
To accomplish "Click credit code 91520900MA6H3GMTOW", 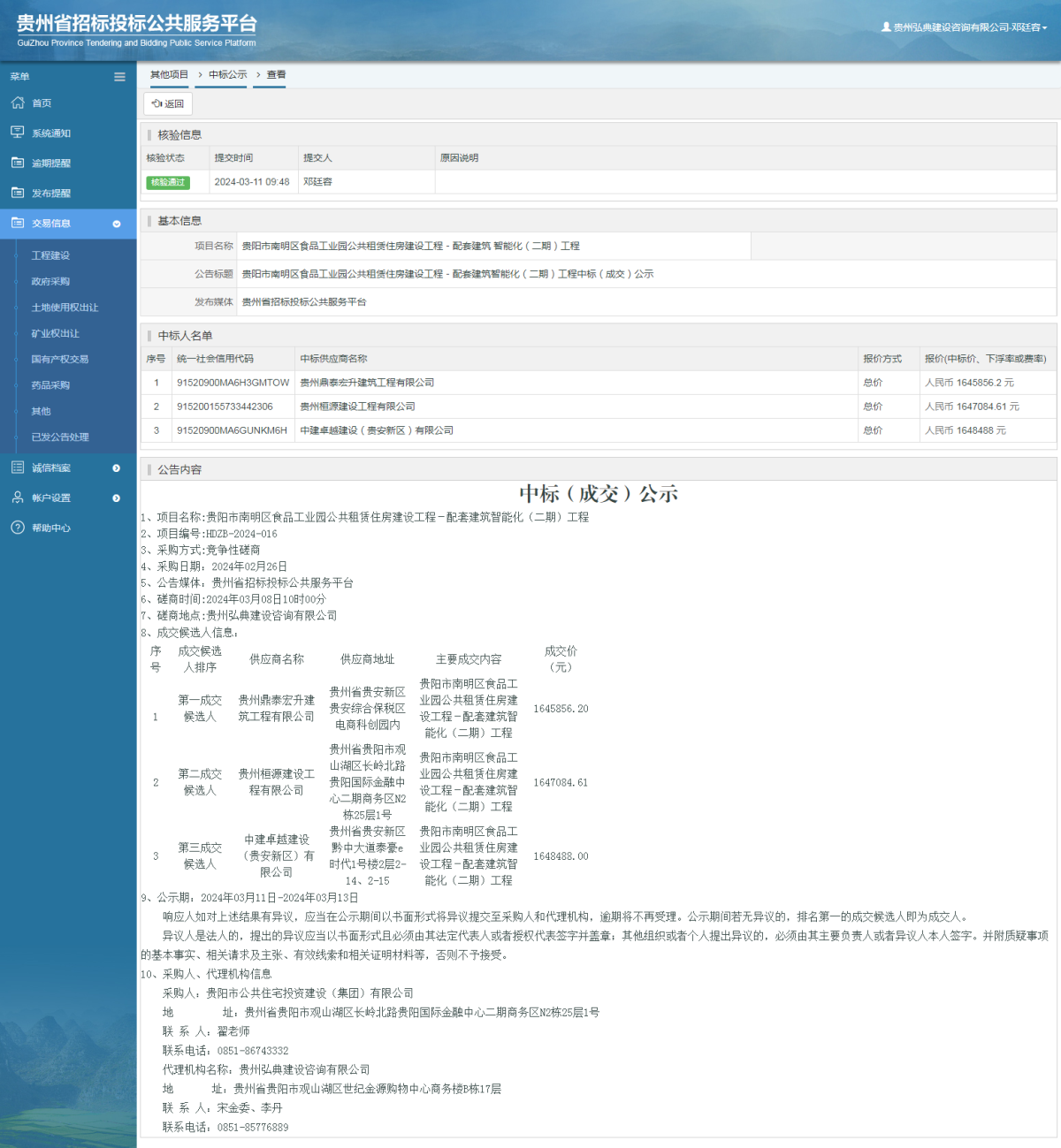I will tap(233, 383).
